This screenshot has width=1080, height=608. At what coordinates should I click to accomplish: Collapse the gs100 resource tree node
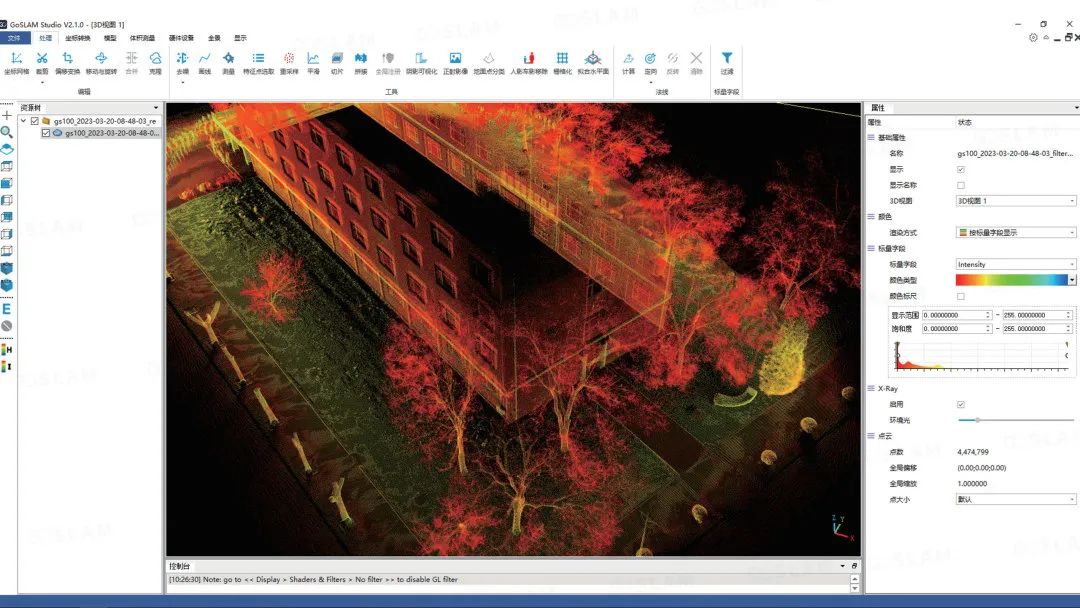(x=23, y=120)
